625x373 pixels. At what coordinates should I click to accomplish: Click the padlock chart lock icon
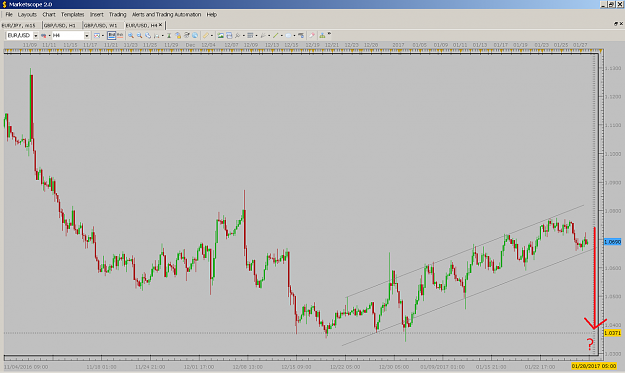178,35
